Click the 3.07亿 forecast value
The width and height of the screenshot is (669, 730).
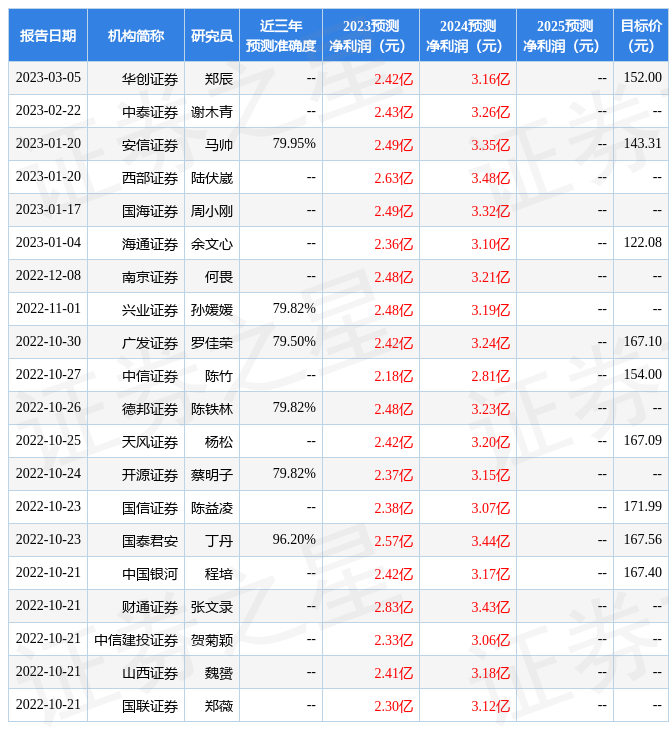coord(490,508)
